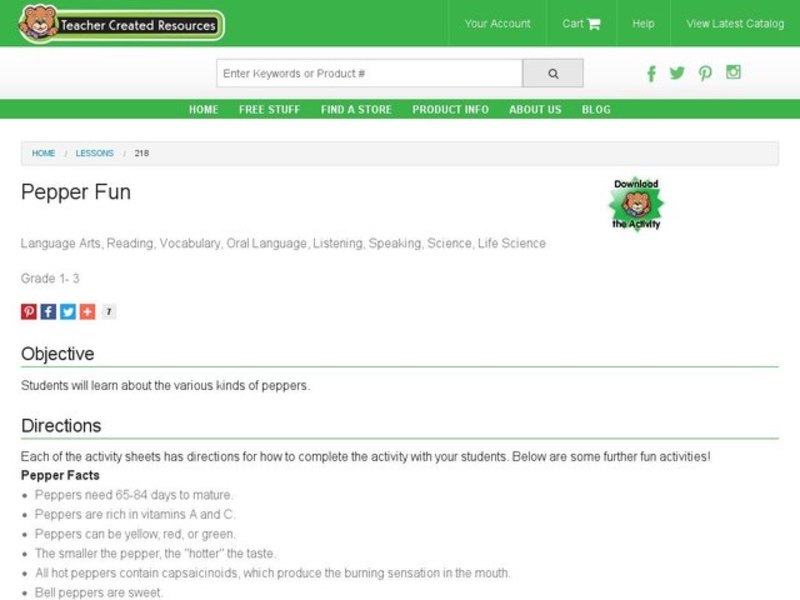Share the lesson on Pinterest
Screen dimensions: 800x600
pyautogui.click(x=28, y=311)
